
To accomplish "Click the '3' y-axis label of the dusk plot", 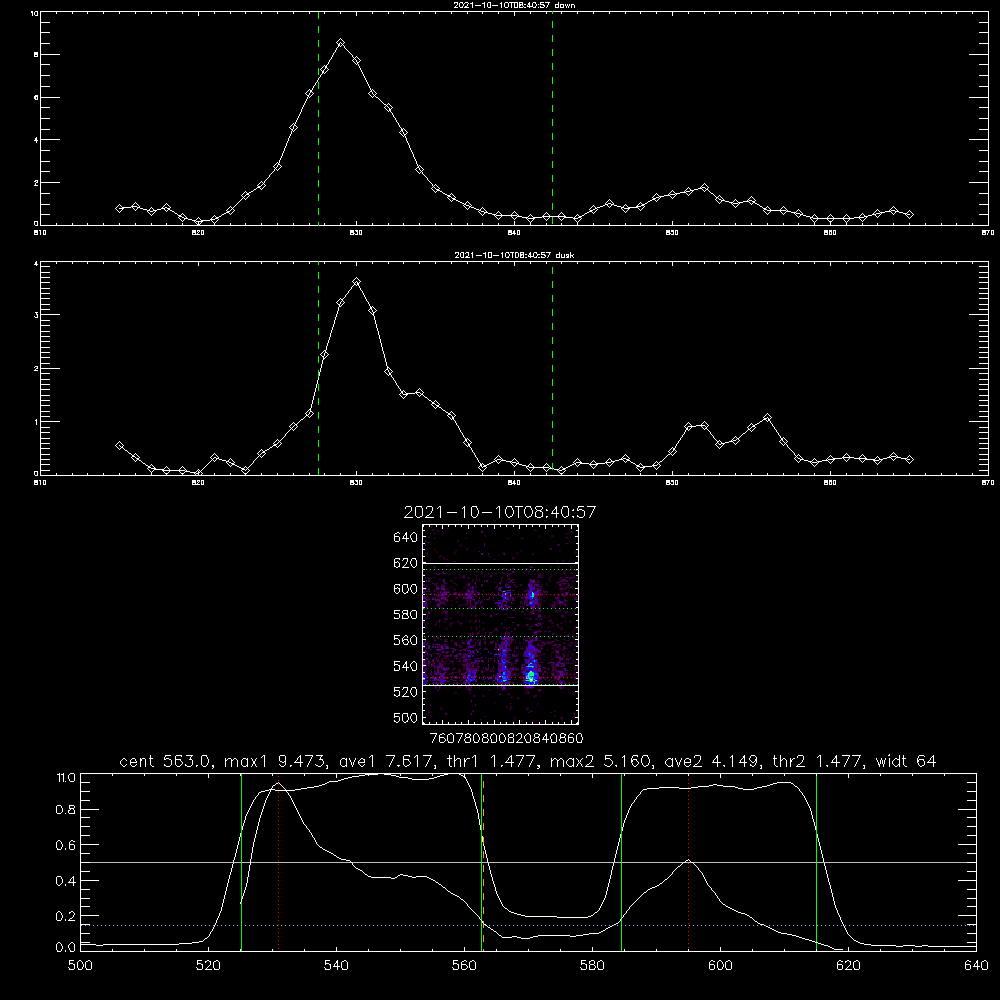I will (x=36, y=316).
